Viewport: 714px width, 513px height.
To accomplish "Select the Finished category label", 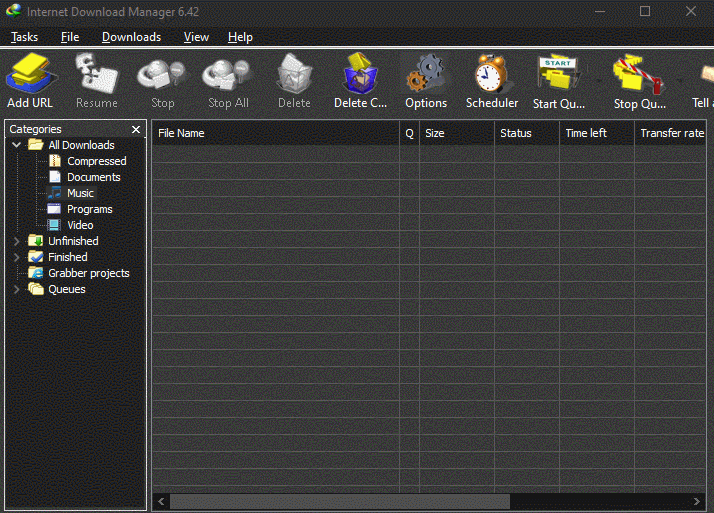I will pos(68,257).
